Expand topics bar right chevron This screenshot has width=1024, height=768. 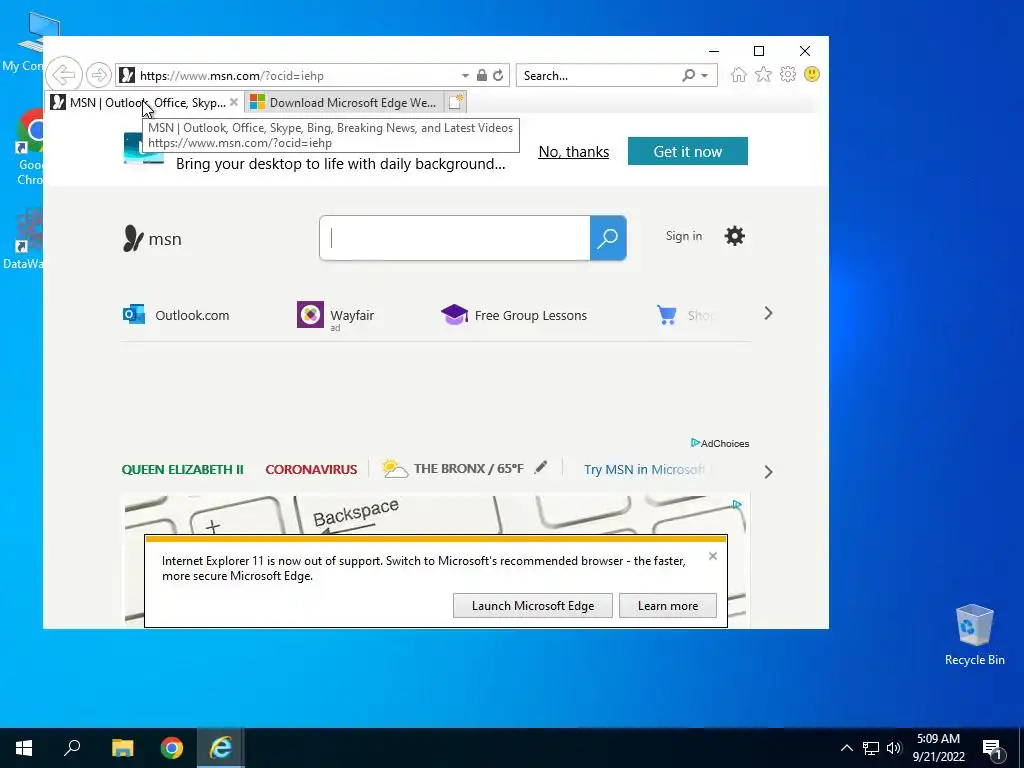pyautogui.click(x=769, y=472)
